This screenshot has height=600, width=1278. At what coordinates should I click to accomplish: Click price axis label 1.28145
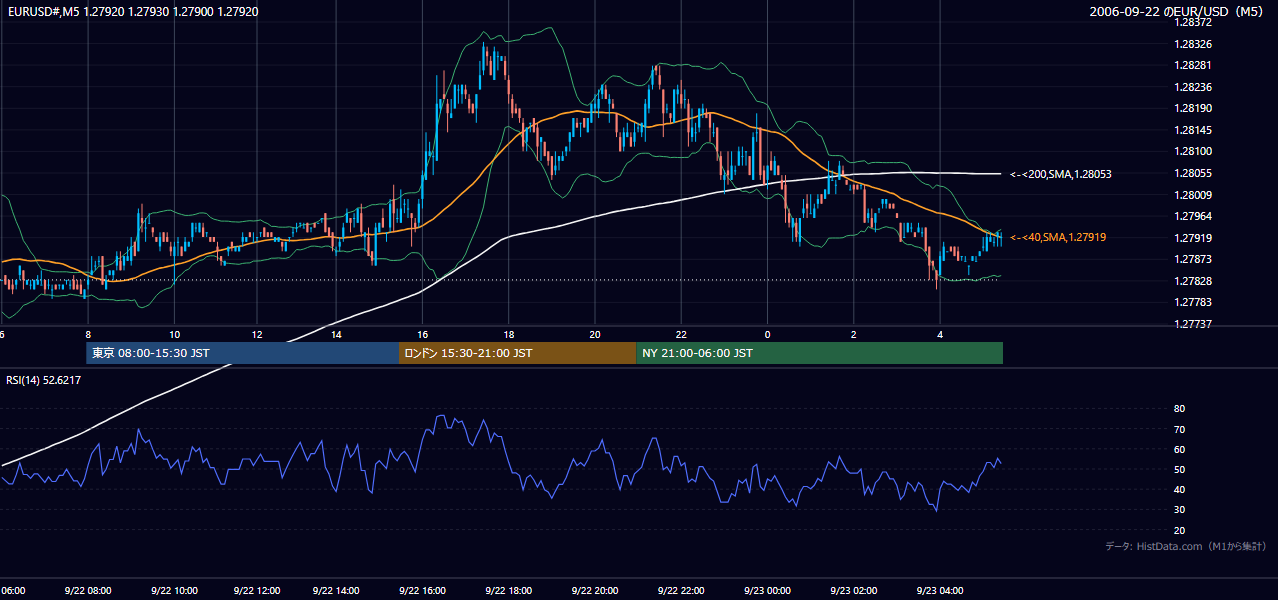point(1195,130)
